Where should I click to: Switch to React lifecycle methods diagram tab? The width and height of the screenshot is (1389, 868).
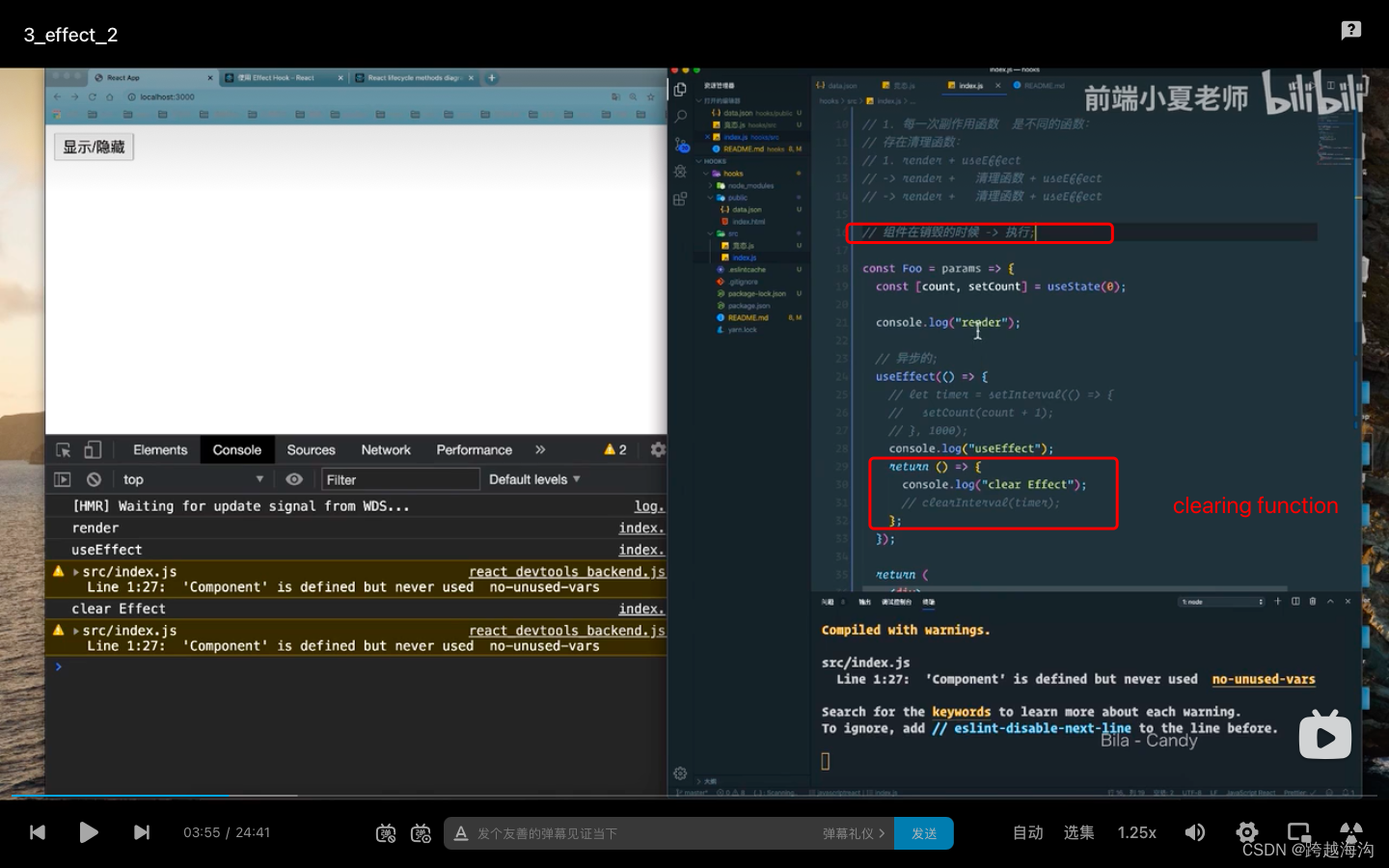(415, 77)
